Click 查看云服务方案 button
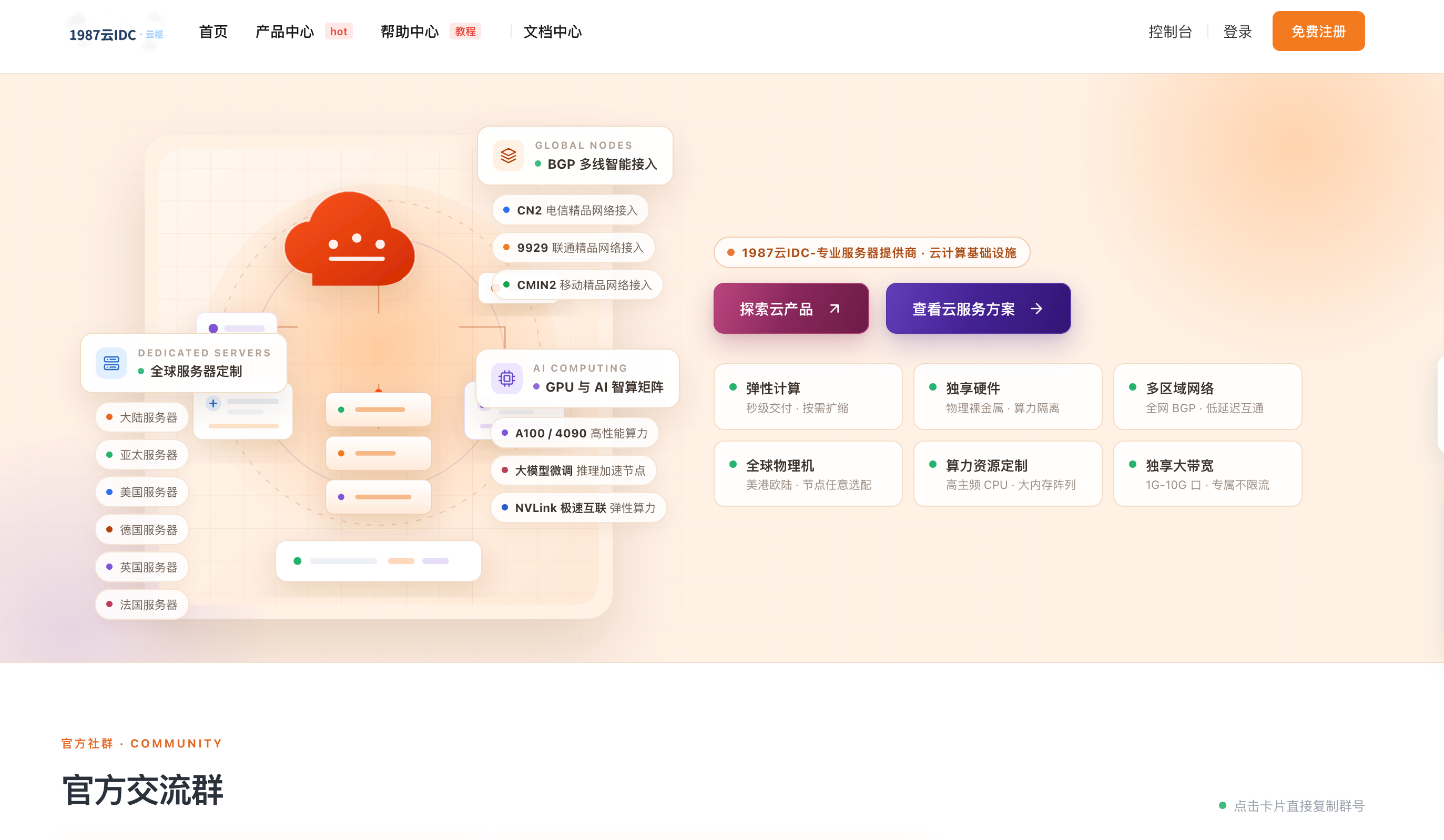The width and height of the screenshot is (1444, 840). pos(978,308)
